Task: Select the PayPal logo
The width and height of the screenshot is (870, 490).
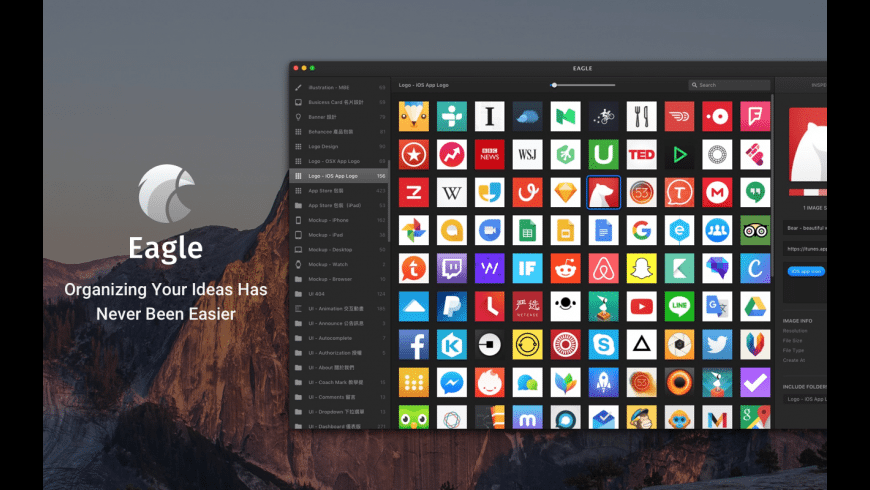Action: 452,306
